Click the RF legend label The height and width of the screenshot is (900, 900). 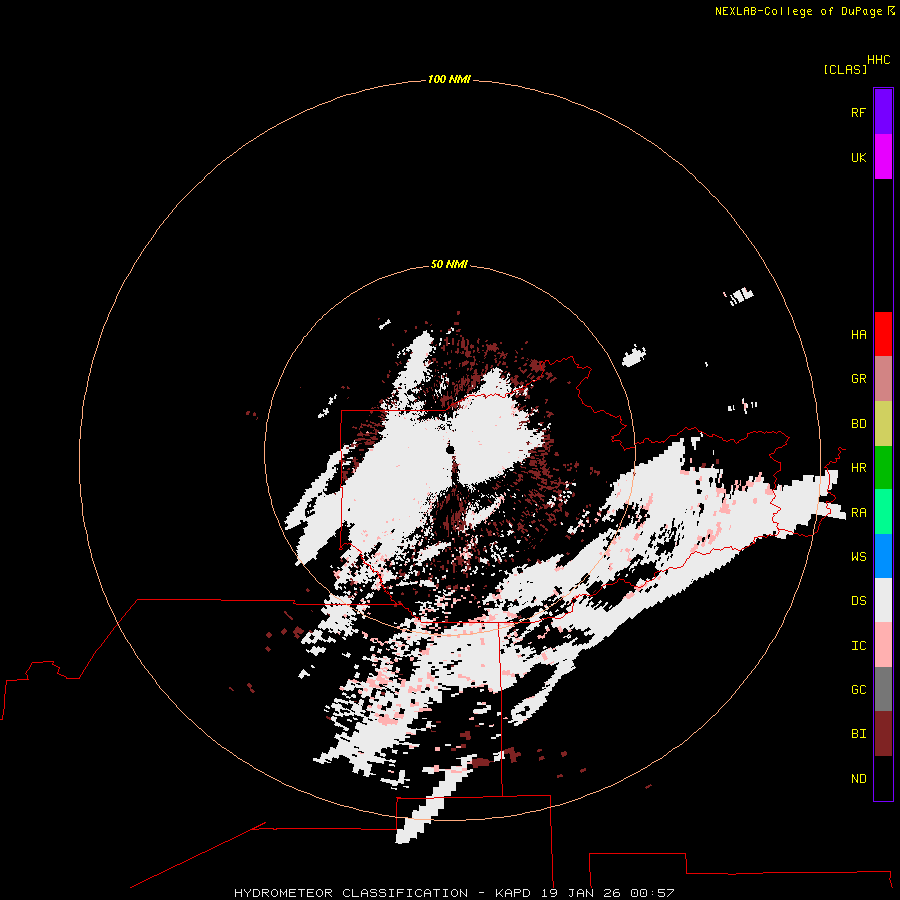pos(858,113)
